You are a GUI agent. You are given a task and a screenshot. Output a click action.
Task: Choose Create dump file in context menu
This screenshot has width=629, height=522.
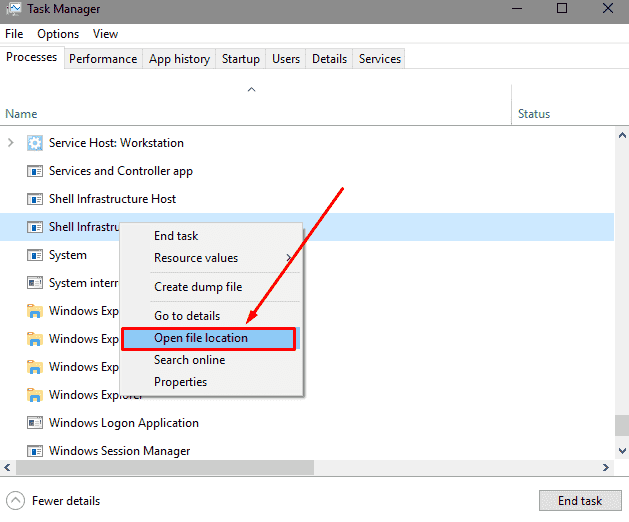pos(198,287)
